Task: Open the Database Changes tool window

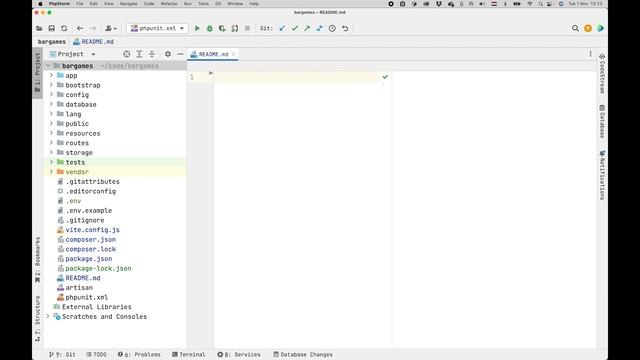Action: [303, 354]
